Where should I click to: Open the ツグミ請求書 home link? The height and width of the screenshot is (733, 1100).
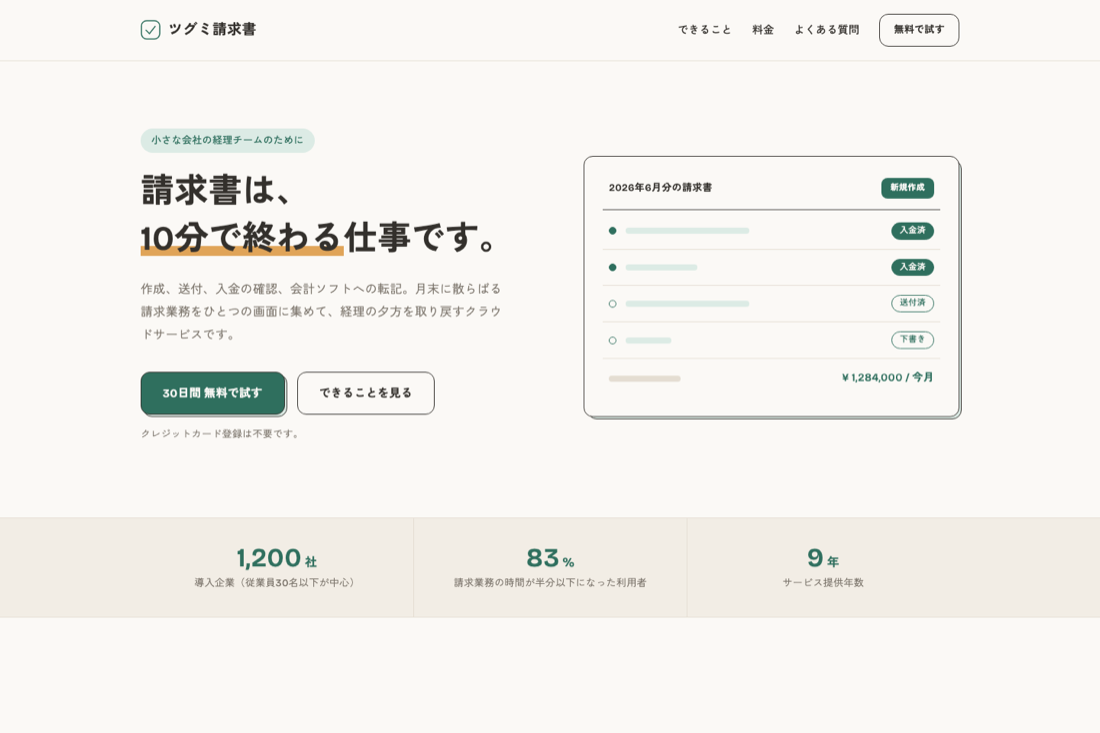tap(199, 29)
